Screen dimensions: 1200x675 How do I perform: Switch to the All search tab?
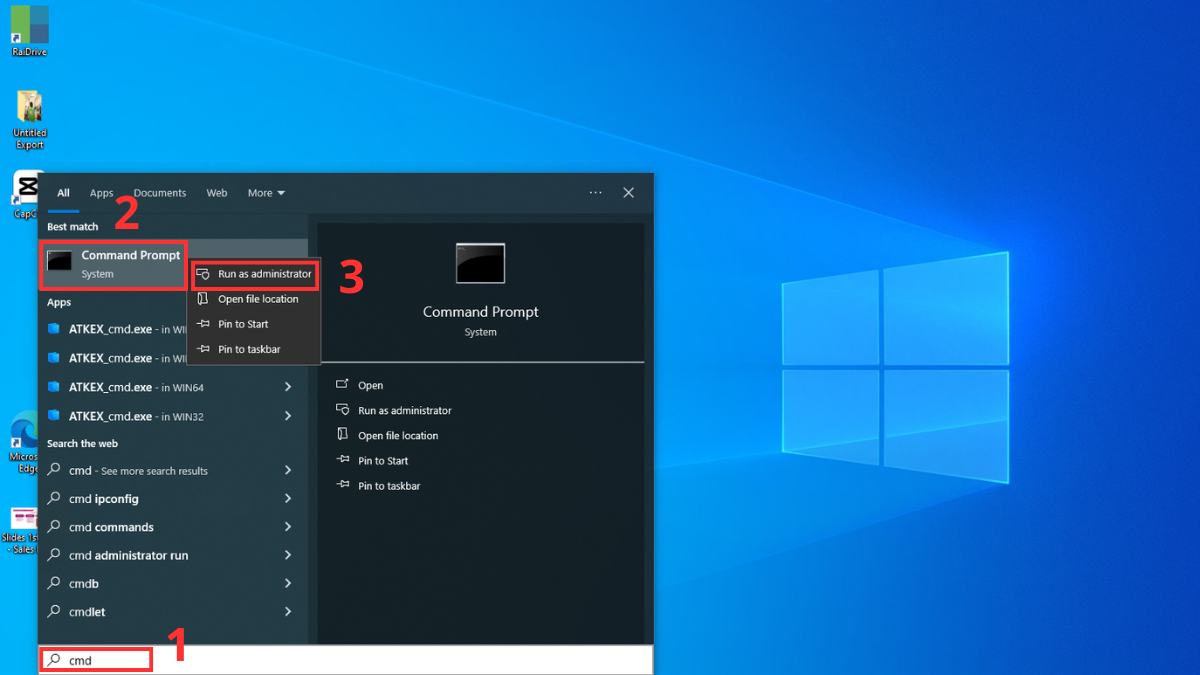63,193
